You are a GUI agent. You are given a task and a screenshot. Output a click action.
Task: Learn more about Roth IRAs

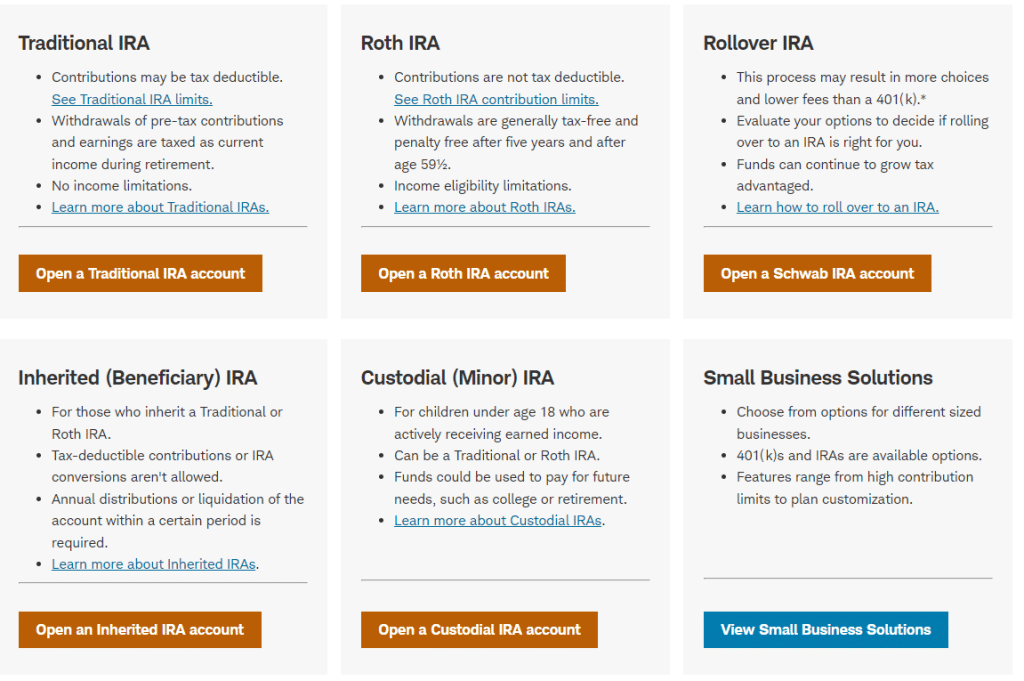pos(484,206)
